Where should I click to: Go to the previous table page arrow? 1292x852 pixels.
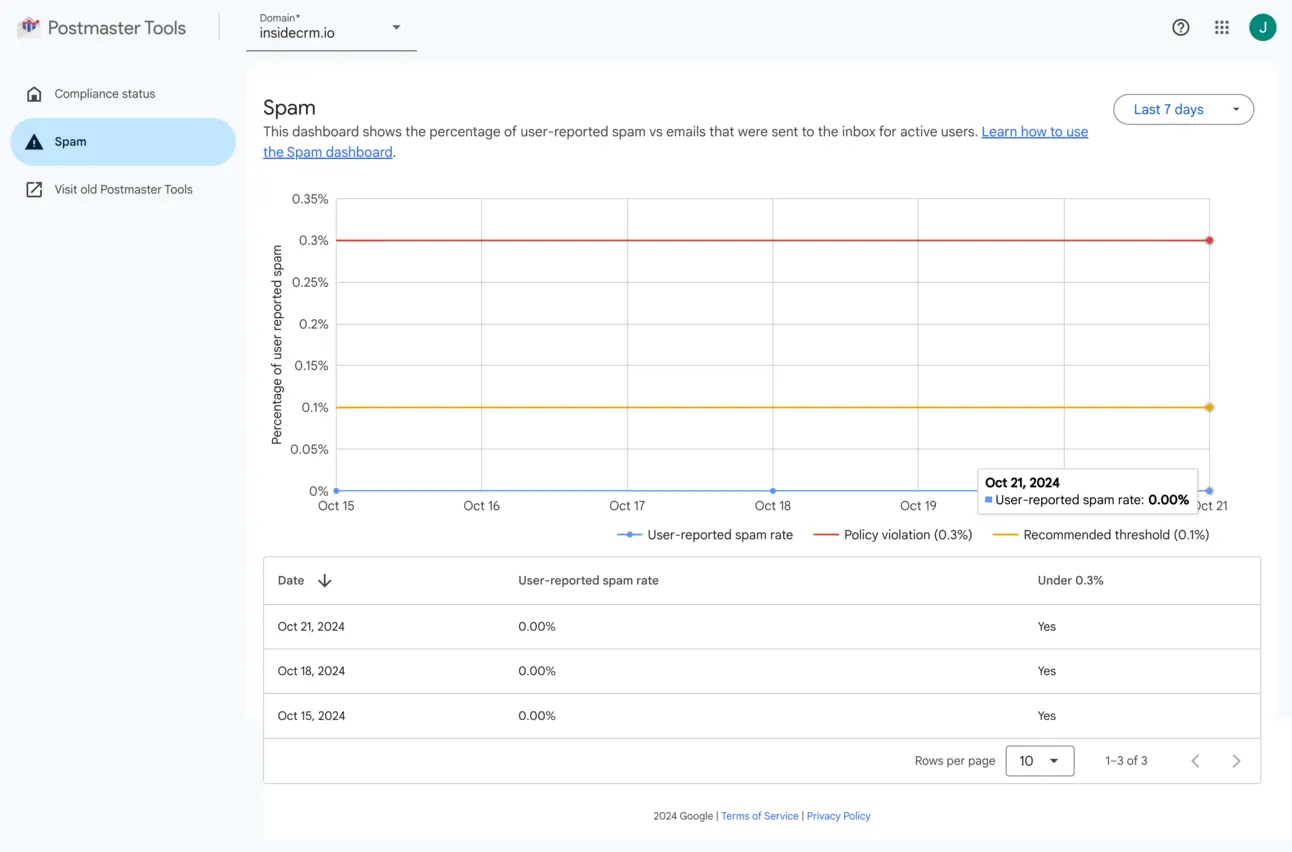click(x=1195, y=761)
